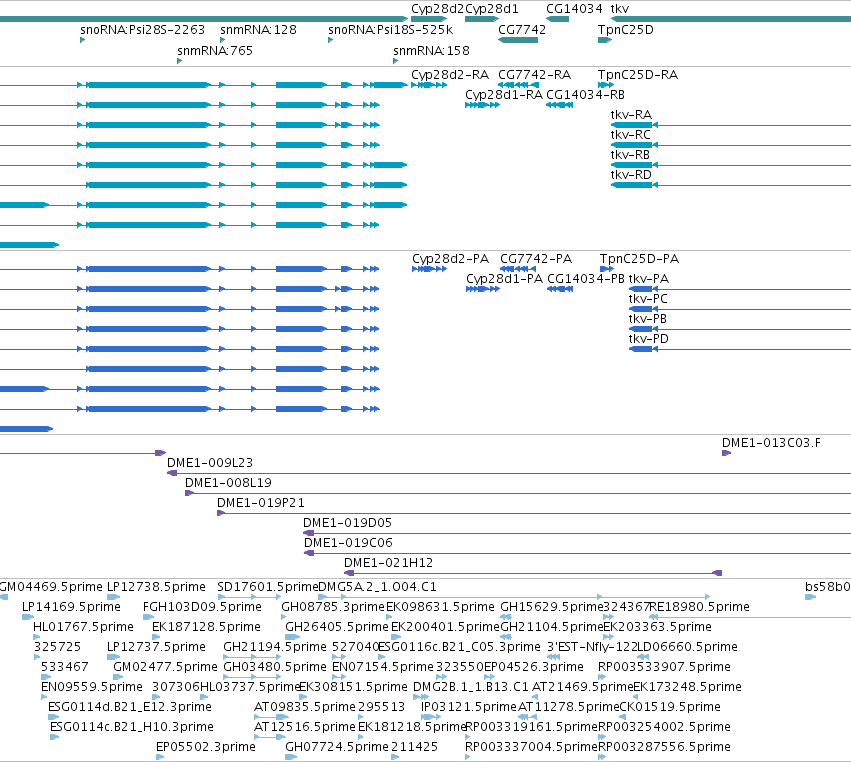This screenshot has height=762, width=851.
Task: Select the GM04469.5prime EST label
Action: click(50, 587)
